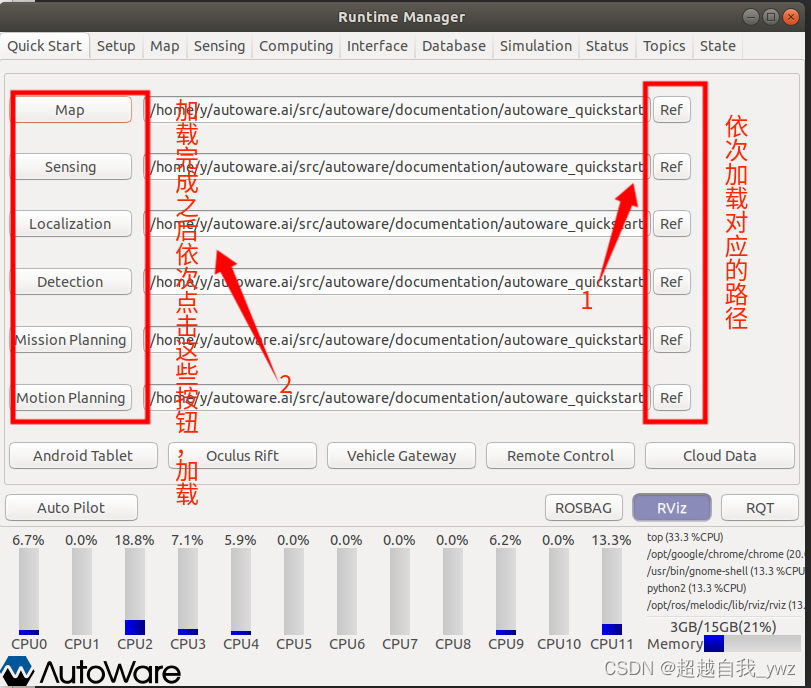Click the CPU0 usage bar

point(29,591)
